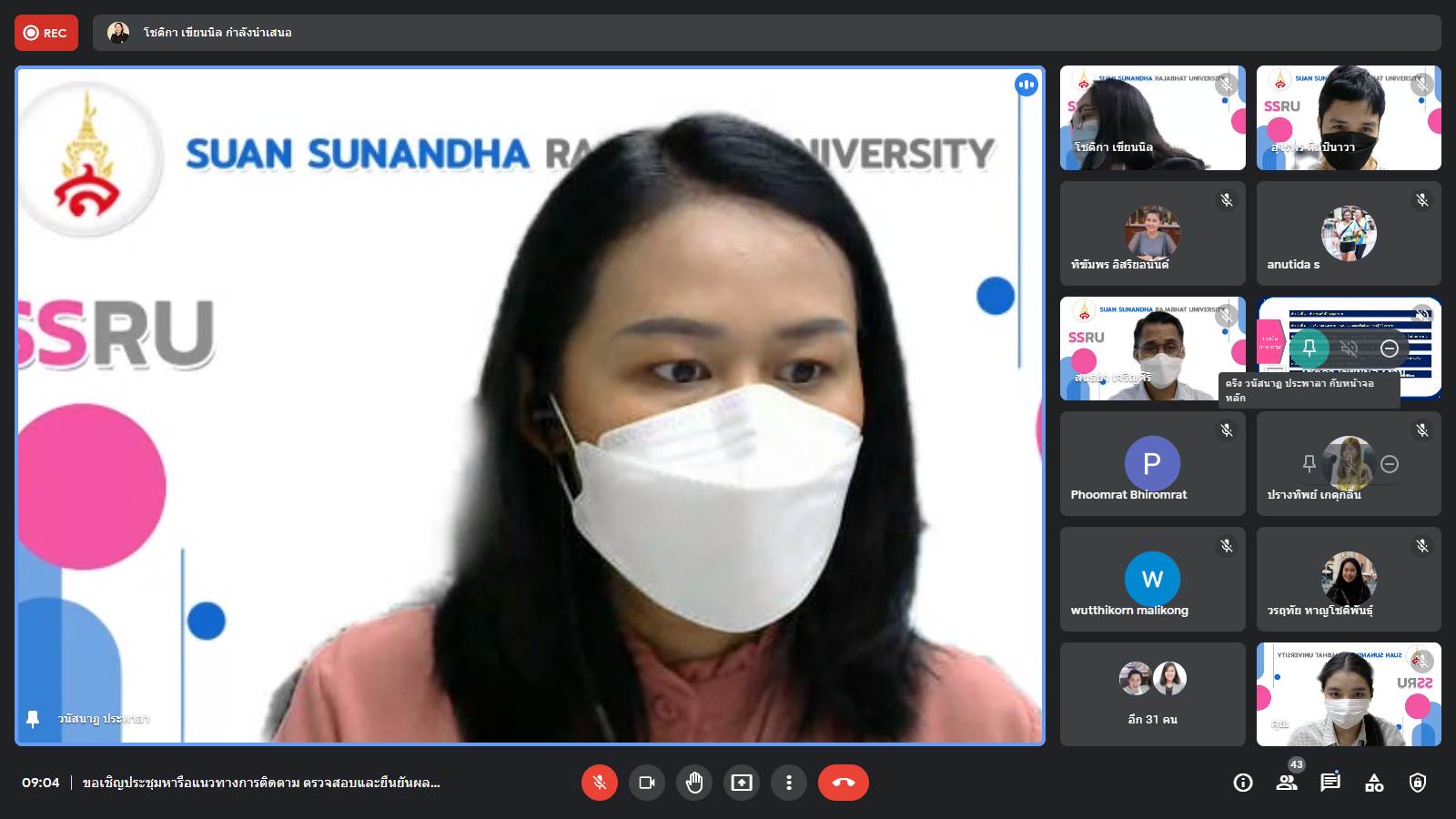Screen dimensions: 1456x819
Task: Open the host controls shield icon
Action: (1418, 783)
